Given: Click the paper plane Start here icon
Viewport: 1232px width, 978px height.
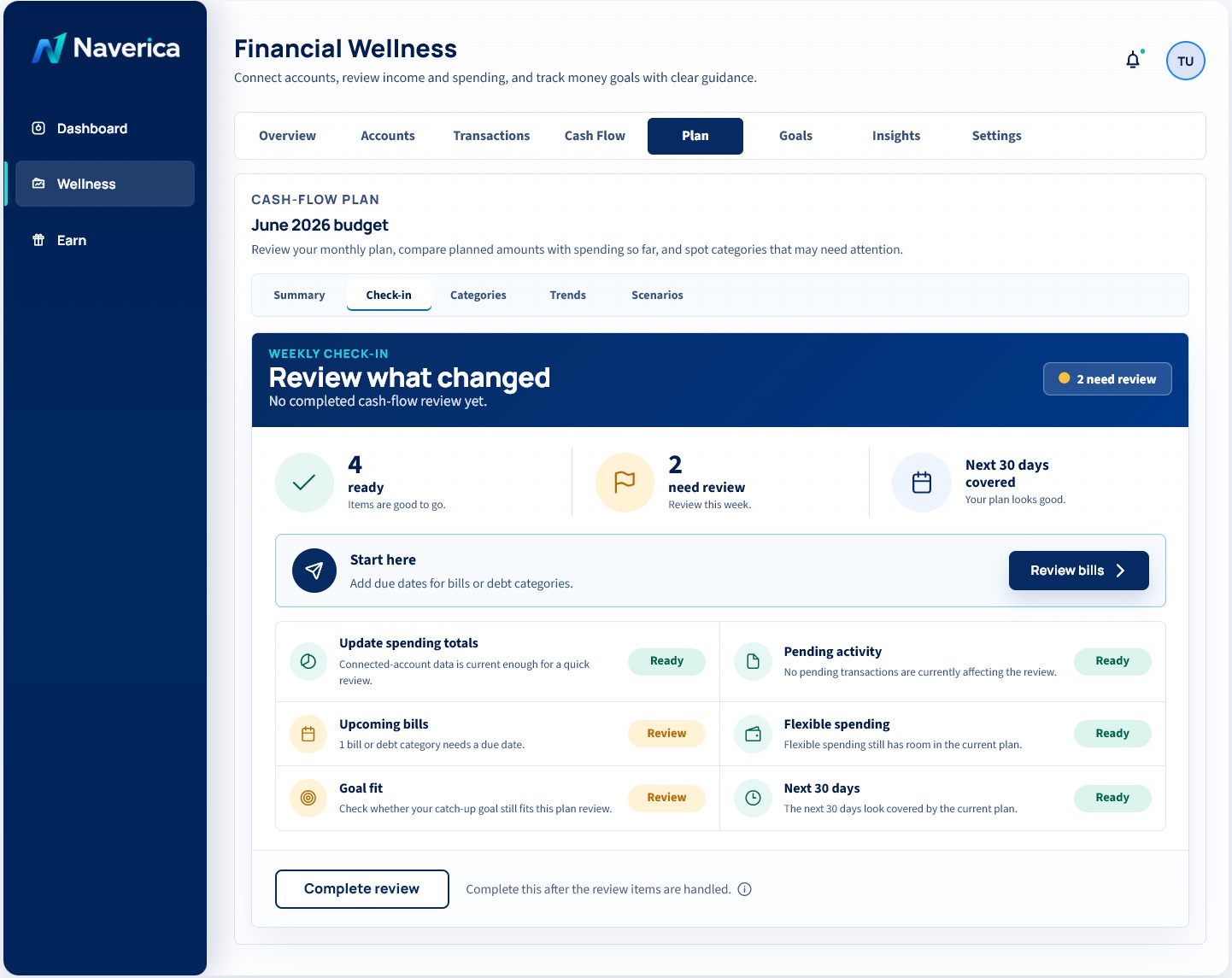Looking at the screenshot, I should pos(314,571).
